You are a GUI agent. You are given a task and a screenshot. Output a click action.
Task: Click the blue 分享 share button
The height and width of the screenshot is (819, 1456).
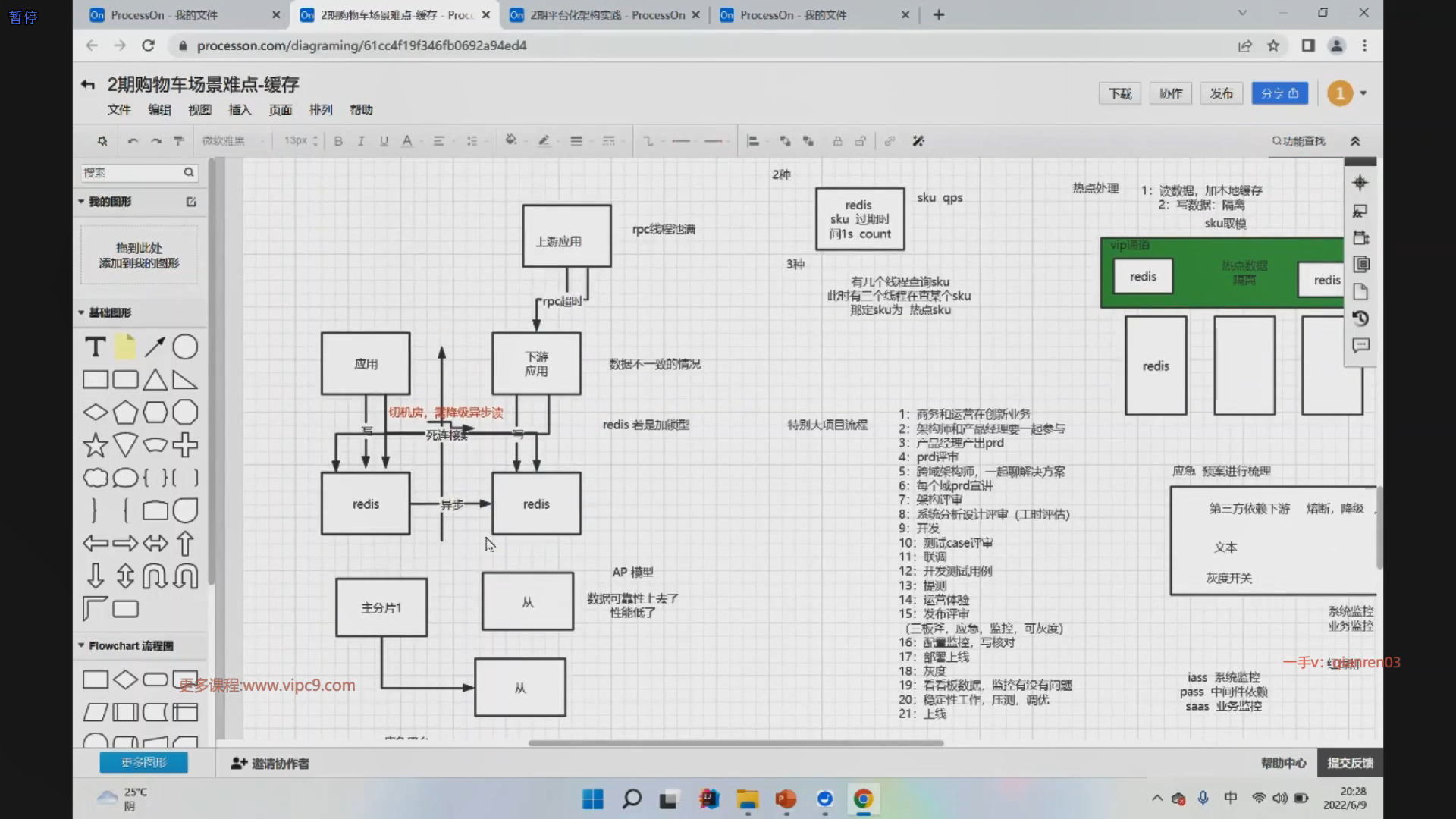[x=1279, y=93]
